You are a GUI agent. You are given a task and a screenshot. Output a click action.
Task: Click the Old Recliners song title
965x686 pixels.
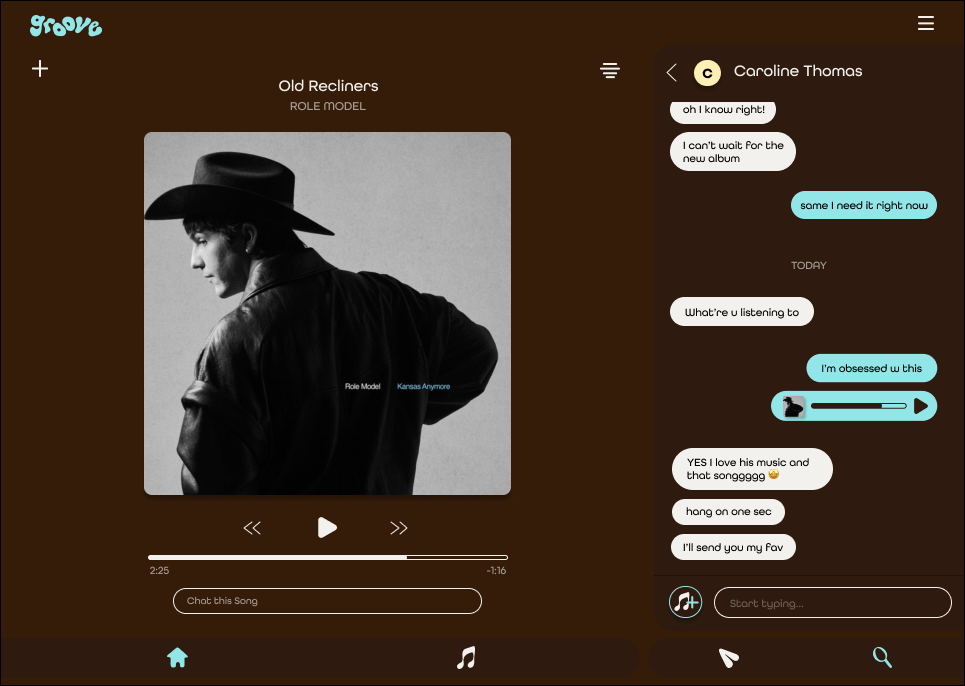[328, 86]
